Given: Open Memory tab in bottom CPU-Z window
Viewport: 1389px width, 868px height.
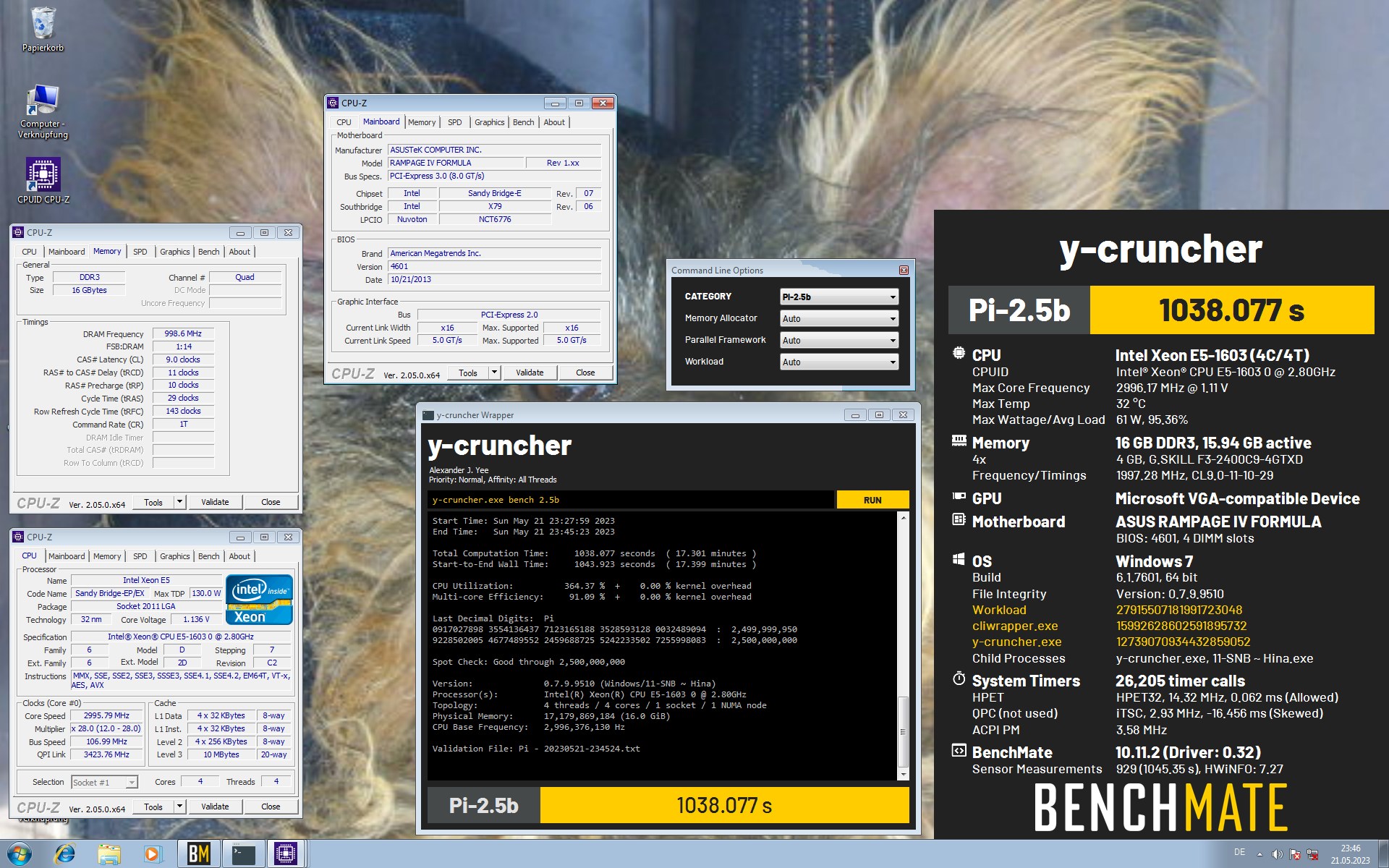Looking at the screenshot, I should click(107, 556).
